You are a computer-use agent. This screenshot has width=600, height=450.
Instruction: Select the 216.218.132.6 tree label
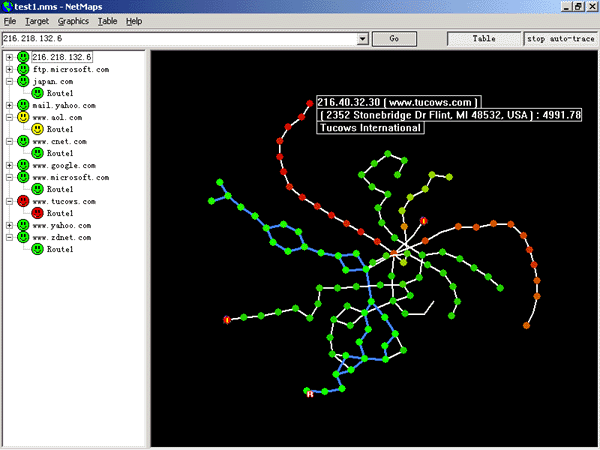click(x=62, y=57)
